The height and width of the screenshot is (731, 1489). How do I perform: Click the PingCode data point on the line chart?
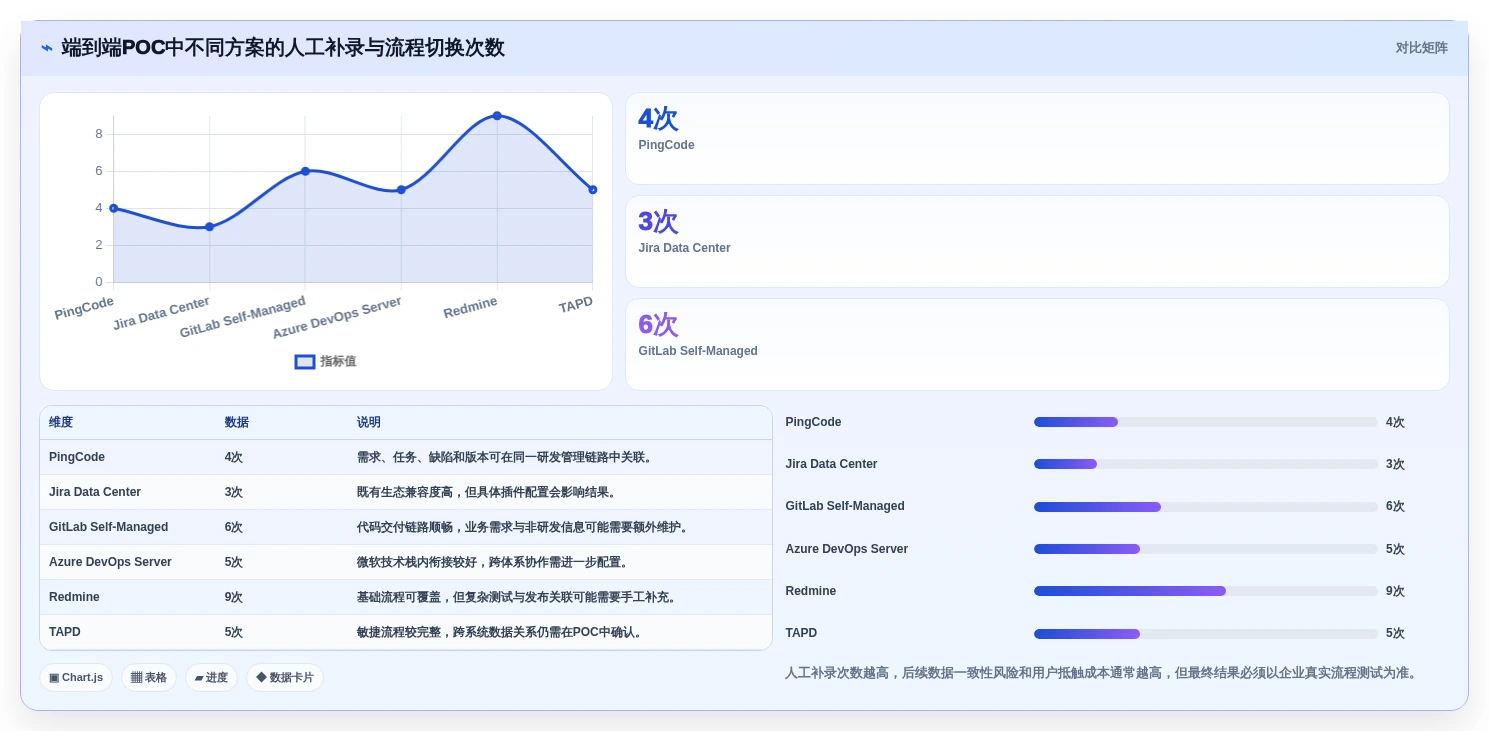pos(113,208)
